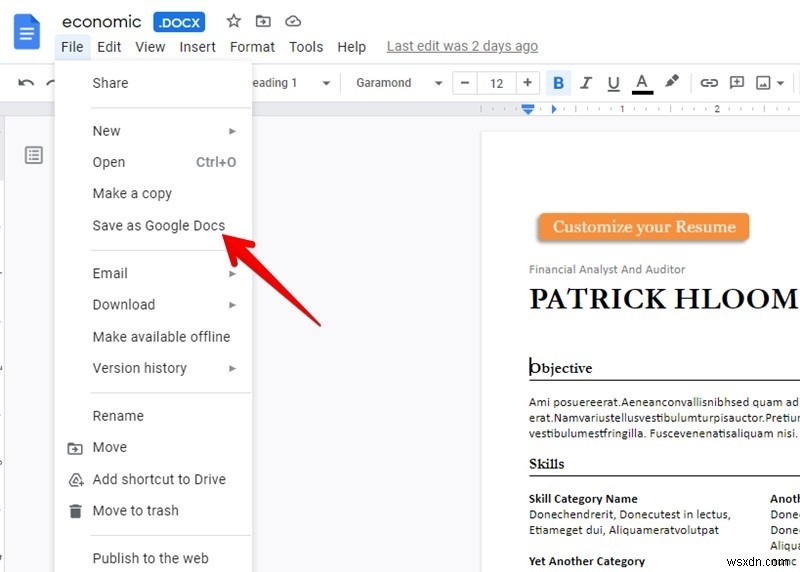Click the Objective heading in document

tap(561, 368)
